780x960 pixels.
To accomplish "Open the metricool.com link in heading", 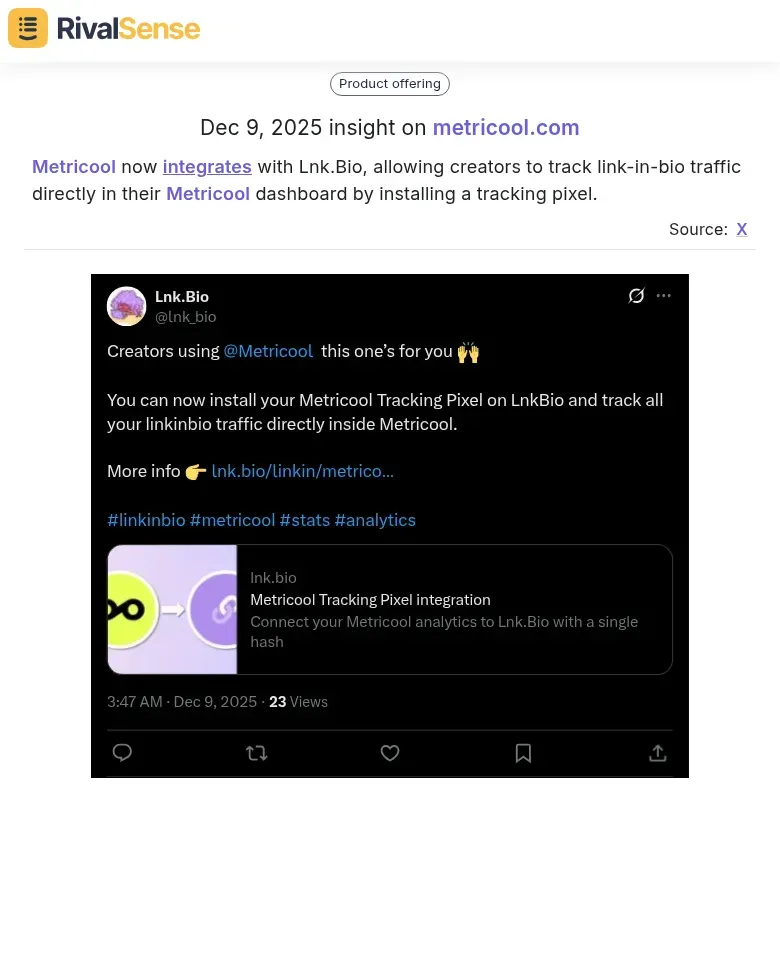I will 506,128.
